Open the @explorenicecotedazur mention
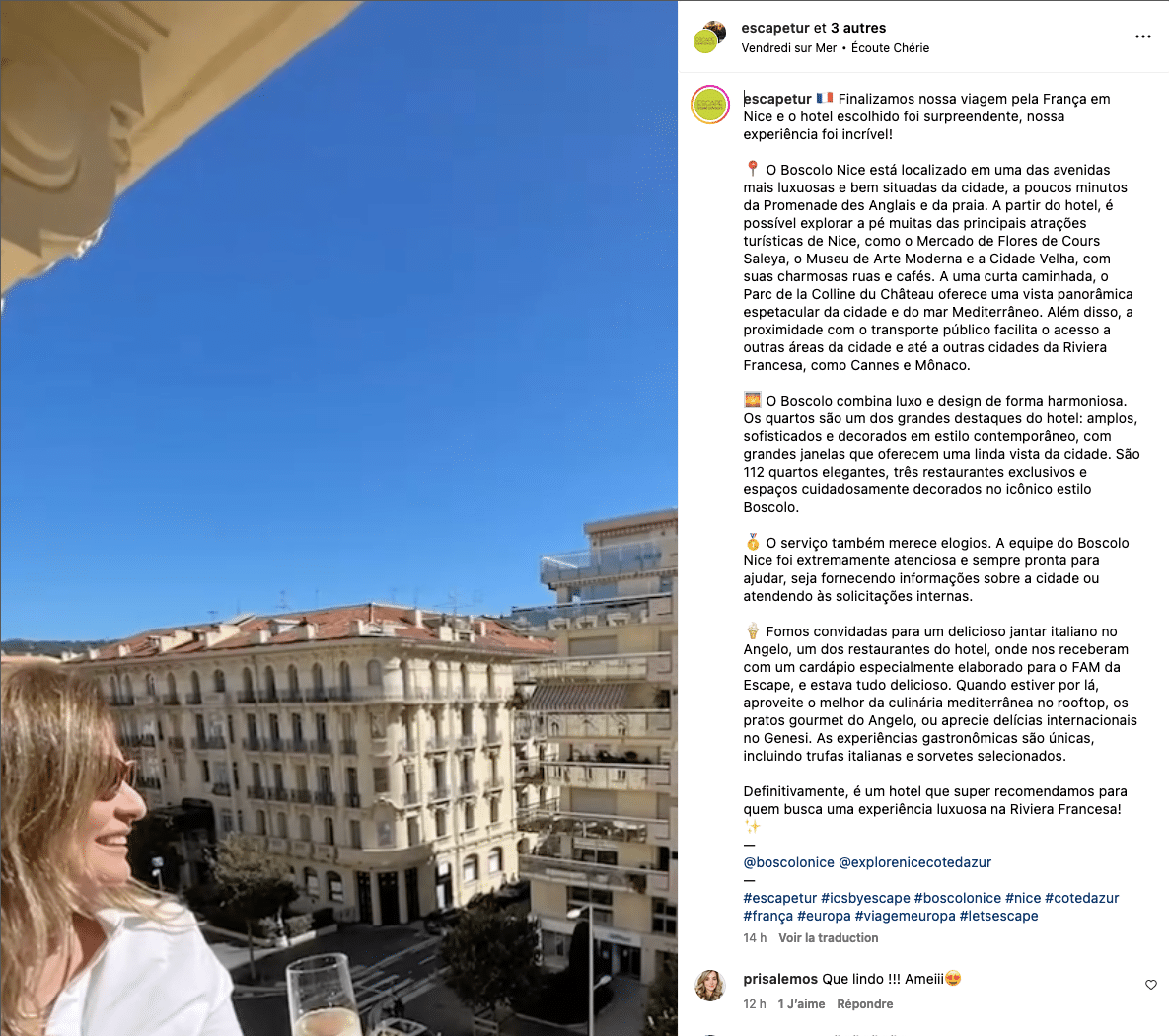 (x=914, y=862)
